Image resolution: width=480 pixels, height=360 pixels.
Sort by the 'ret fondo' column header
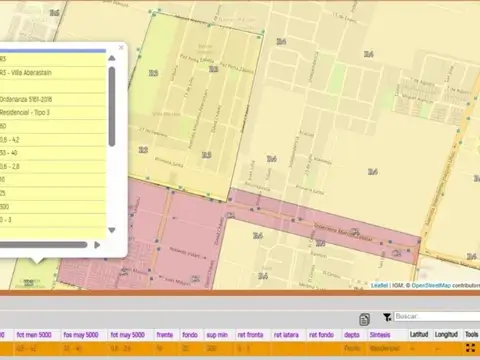coord(321,335)
